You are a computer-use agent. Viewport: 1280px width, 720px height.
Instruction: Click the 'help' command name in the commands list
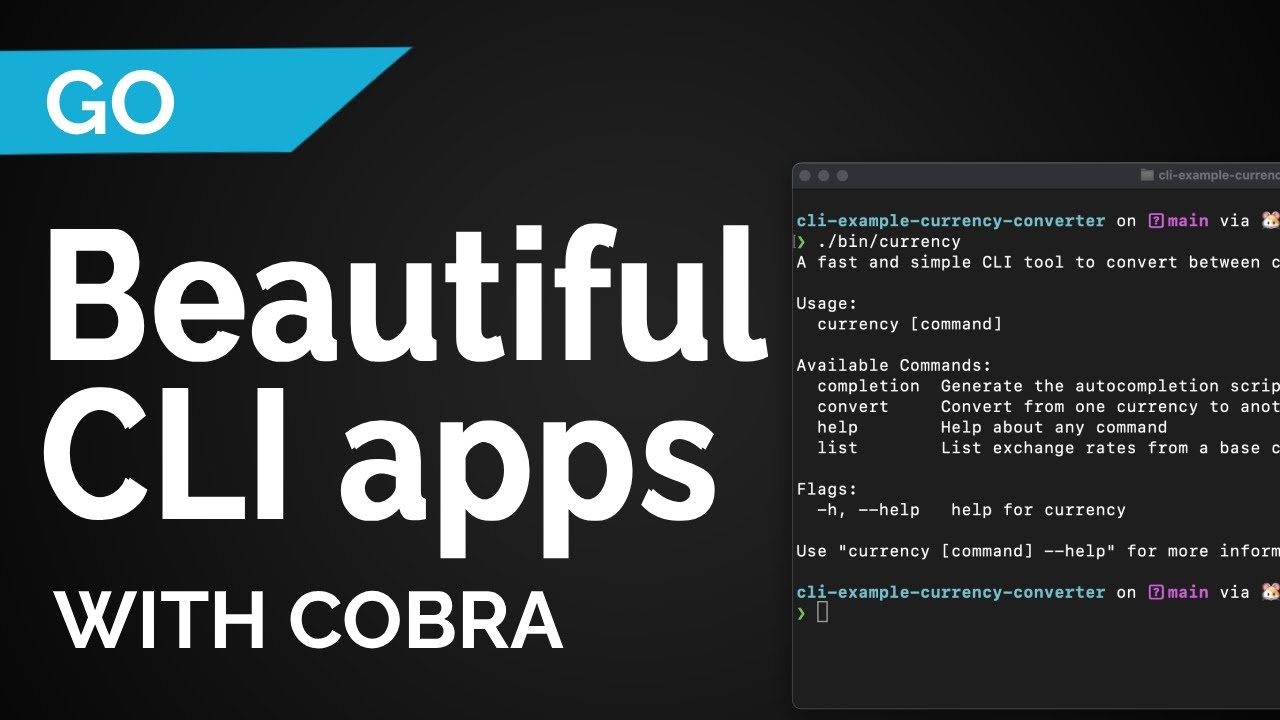tap(837, 427)
